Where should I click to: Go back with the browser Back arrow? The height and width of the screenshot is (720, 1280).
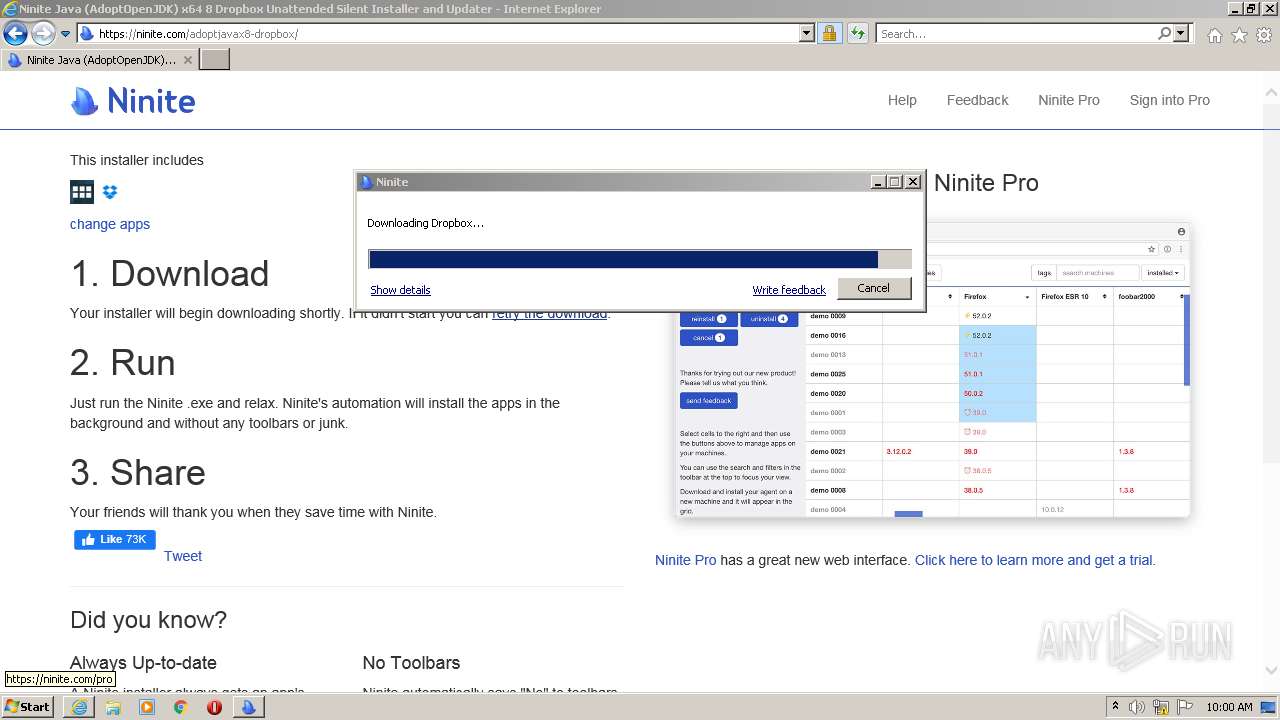tap(15, 34)
